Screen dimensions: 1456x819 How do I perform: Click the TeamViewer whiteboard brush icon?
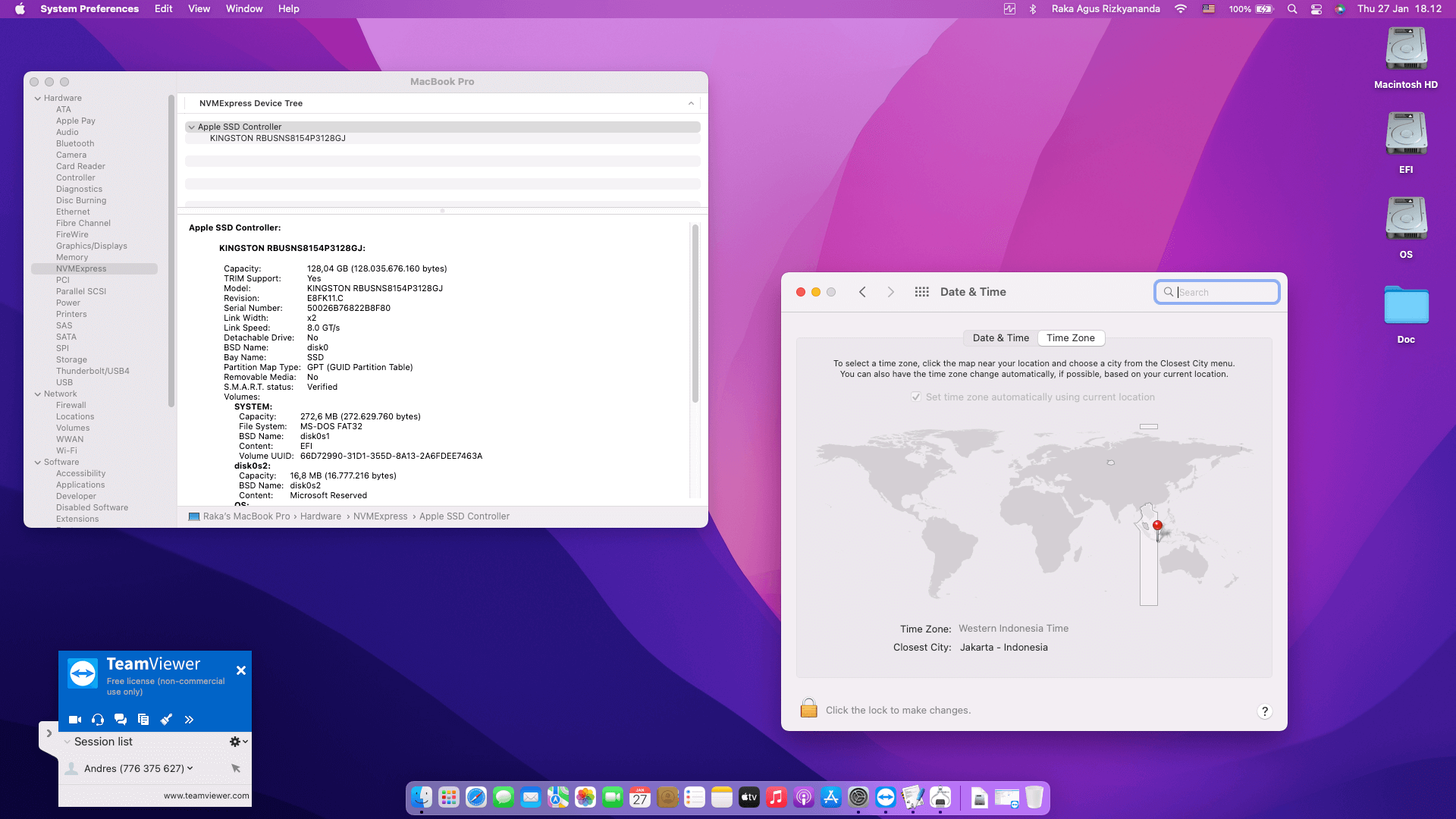(x=166, y=720)
